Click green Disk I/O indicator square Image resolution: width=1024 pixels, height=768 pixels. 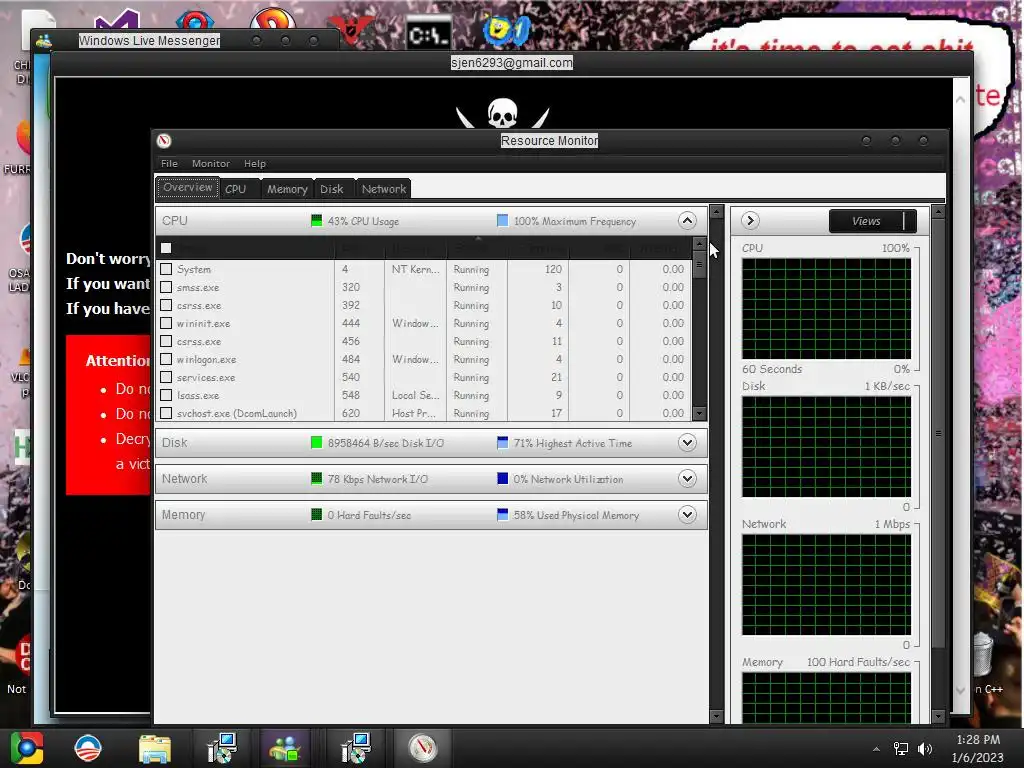(x=317, y=443)
